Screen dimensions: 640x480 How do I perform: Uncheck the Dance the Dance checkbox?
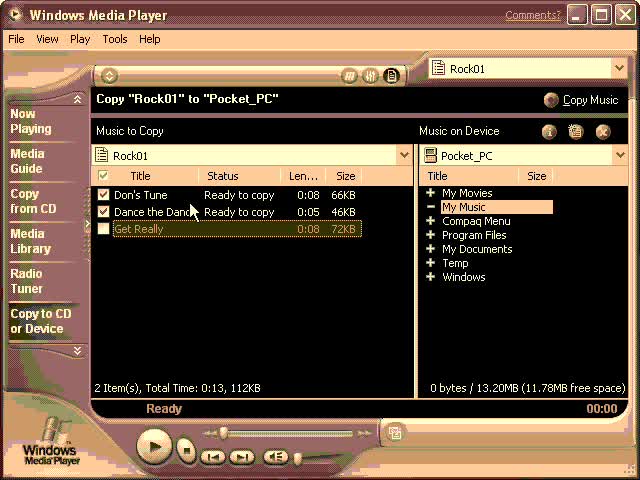(104, 211)
